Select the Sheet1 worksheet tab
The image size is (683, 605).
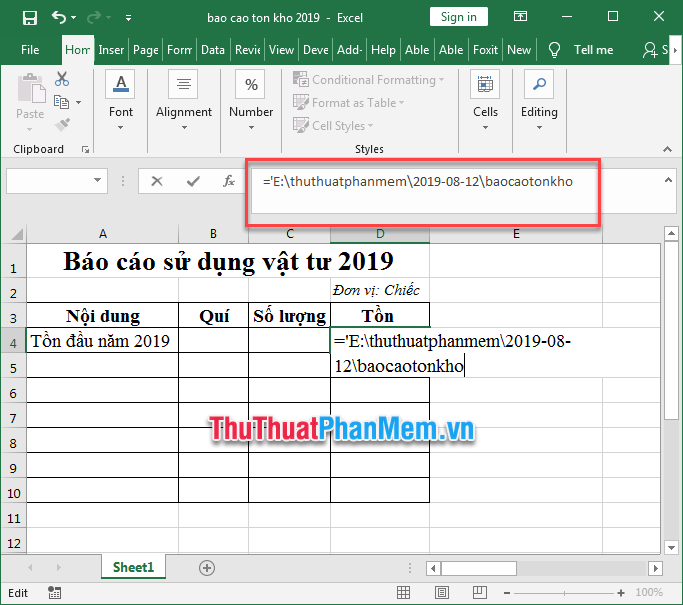point(133,567)
